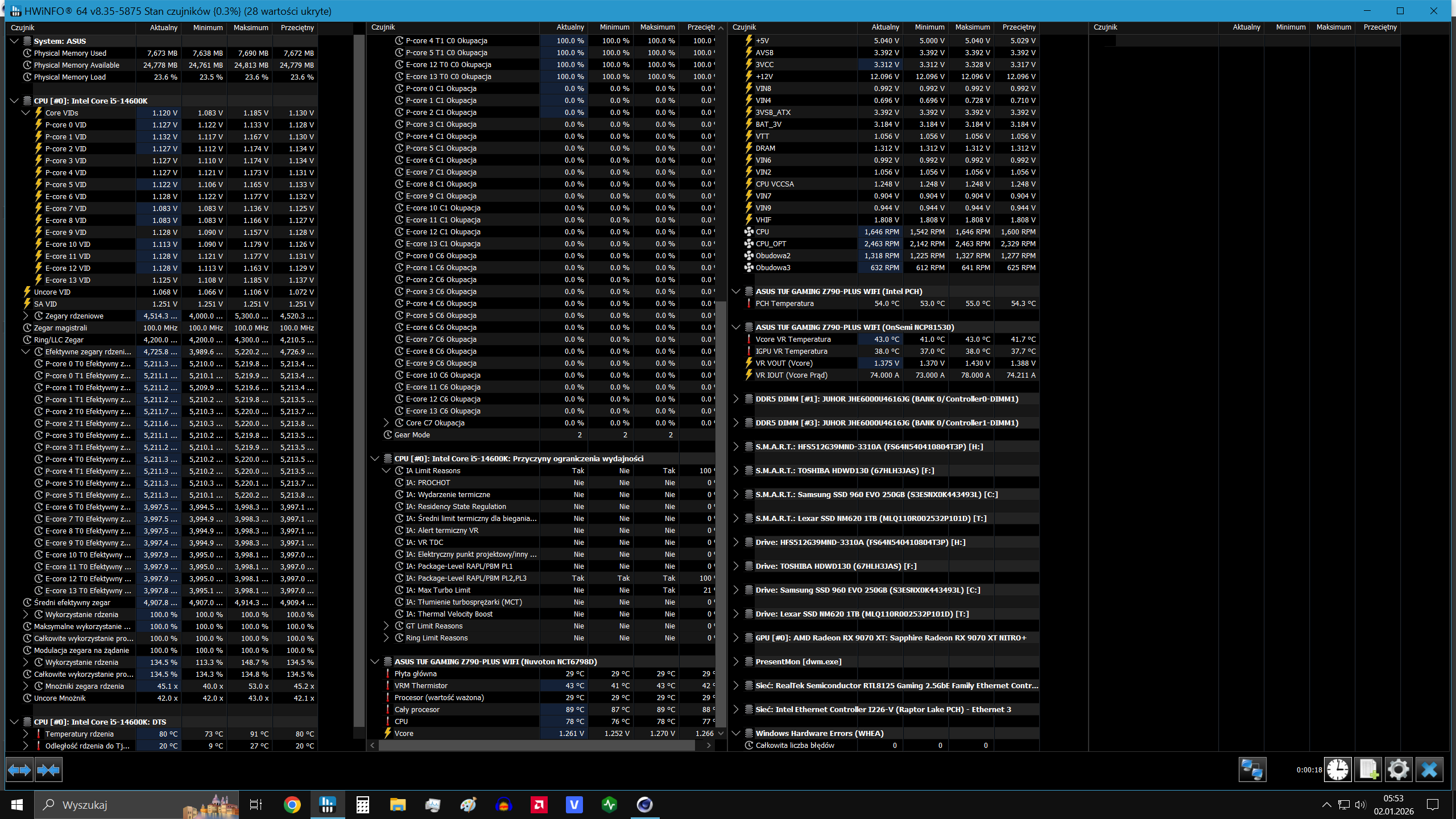
Task: Open the taskbar Calculator icon
Action: [362, 804]
